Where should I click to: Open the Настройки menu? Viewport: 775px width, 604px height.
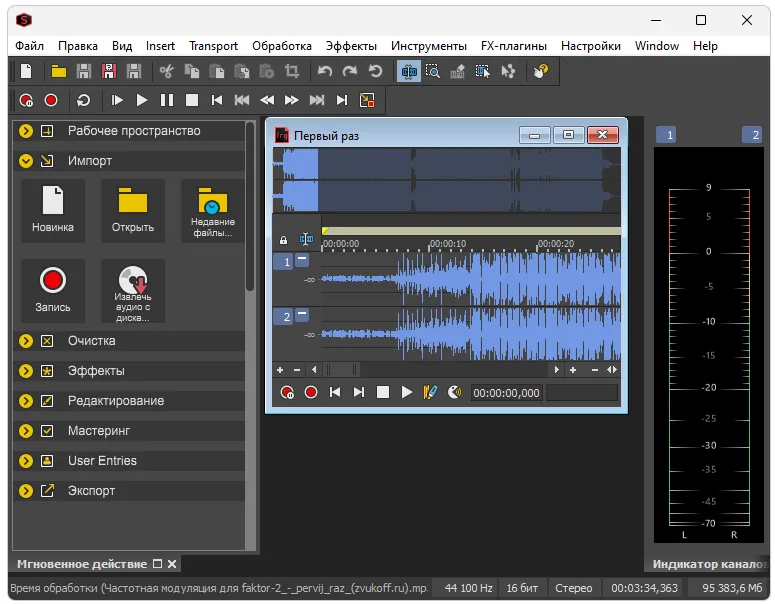pos(591,46)
